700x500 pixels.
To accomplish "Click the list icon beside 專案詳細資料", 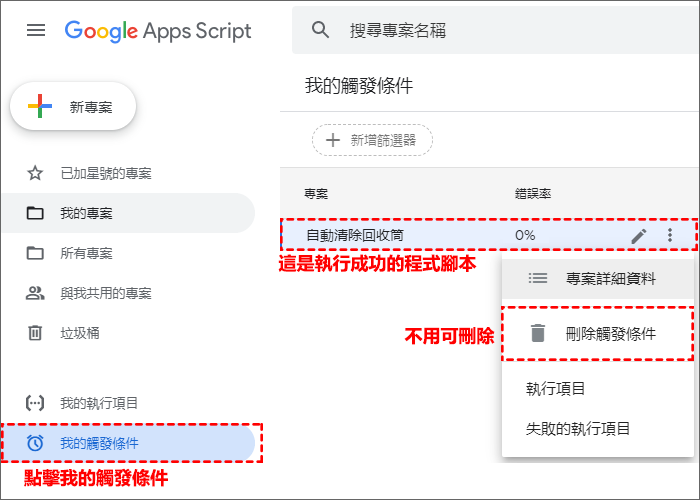I will (538, 279).
